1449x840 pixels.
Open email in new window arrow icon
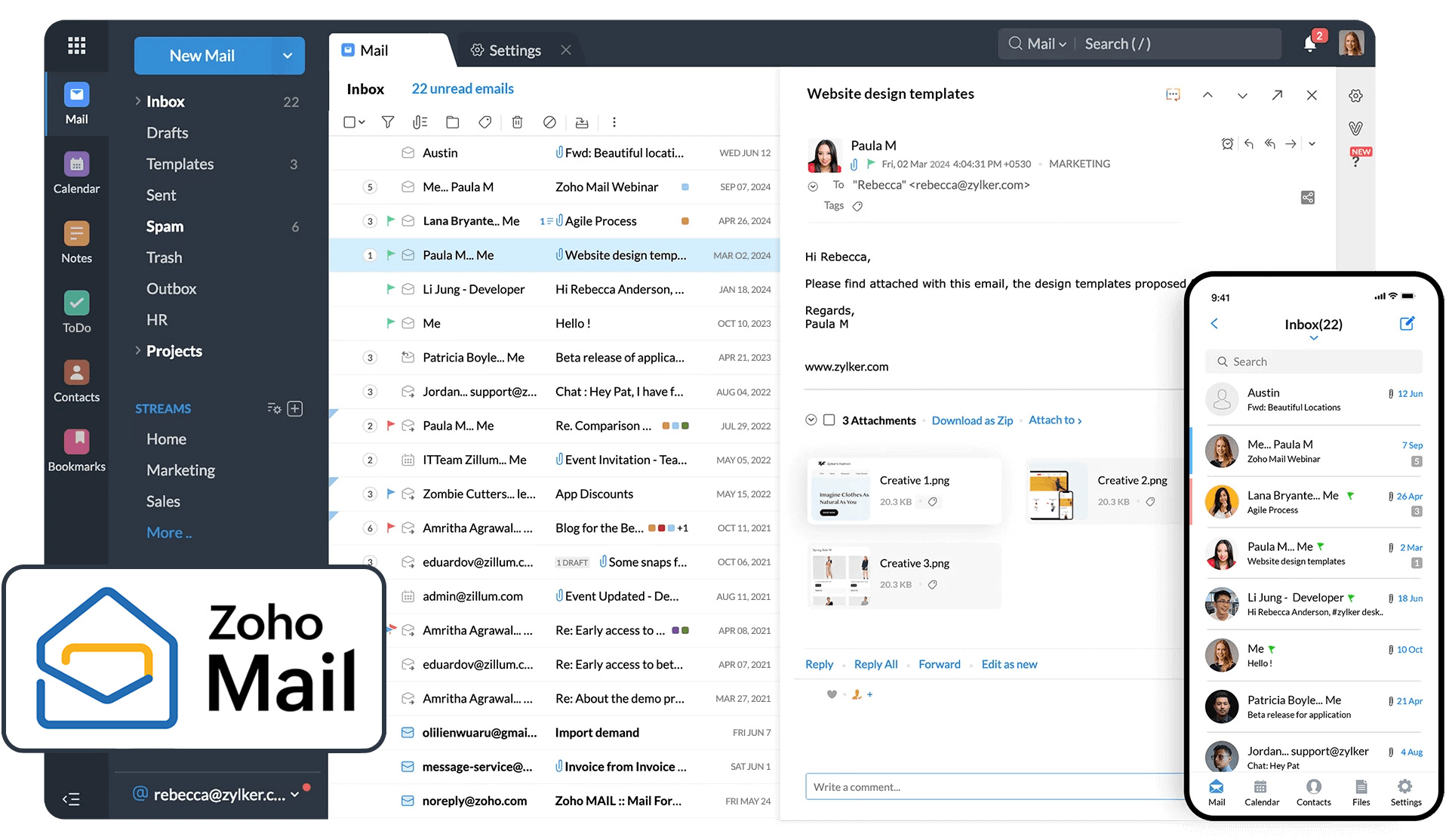[x=1277, y=94]
